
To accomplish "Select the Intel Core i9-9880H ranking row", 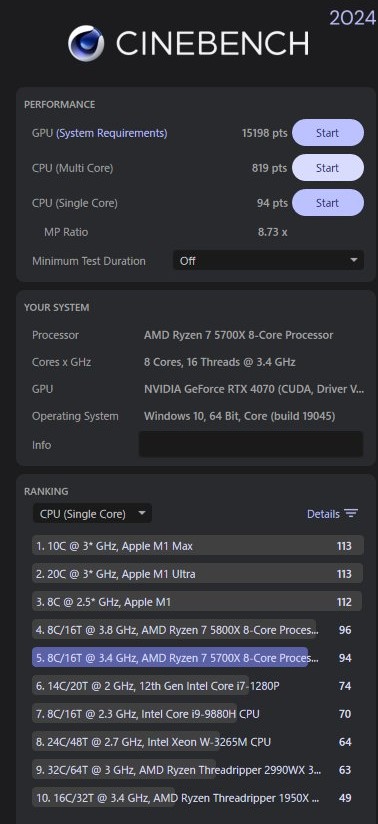I will tap(198, 714).
